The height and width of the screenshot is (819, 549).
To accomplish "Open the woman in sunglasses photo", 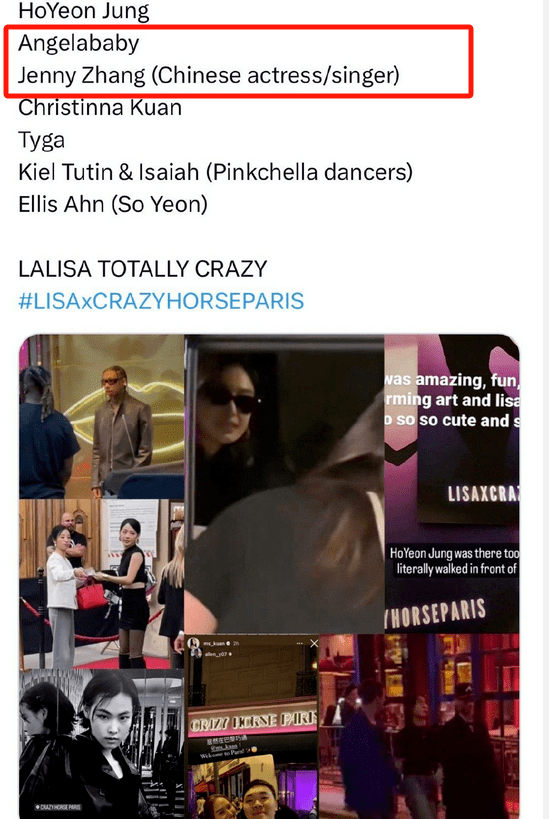I will tap(285, 484).
